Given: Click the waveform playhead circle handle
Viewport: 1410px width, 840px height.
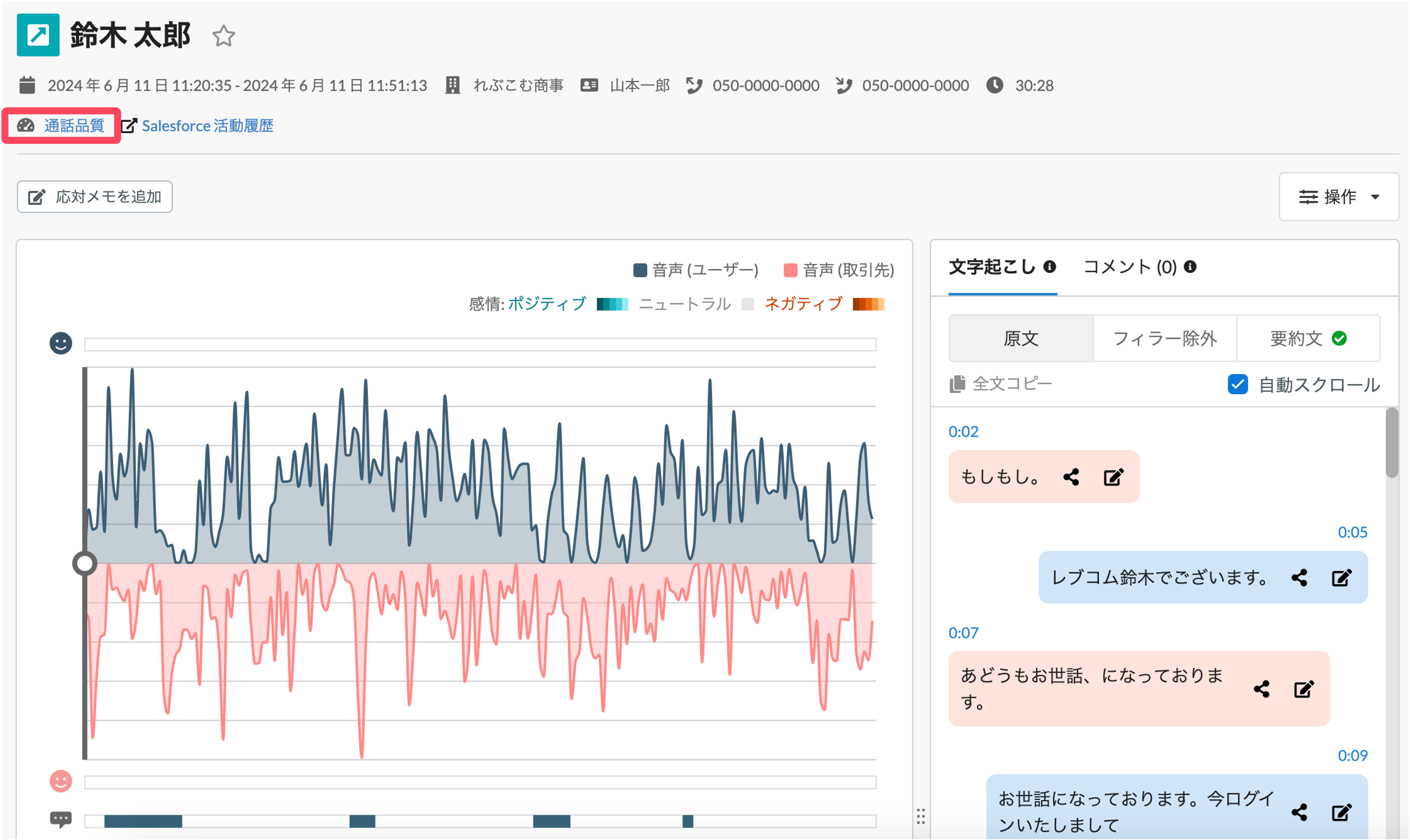Looking at the screenshot, I should point(85,564).
